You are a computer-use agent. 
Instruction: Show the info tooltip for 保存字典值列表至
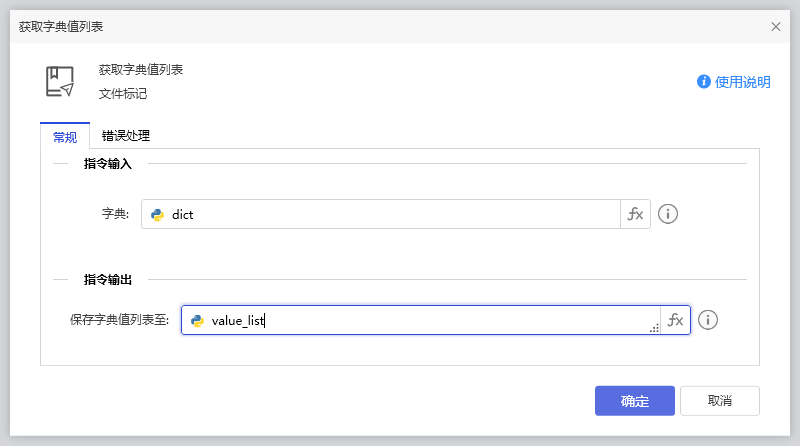point(709,320)
